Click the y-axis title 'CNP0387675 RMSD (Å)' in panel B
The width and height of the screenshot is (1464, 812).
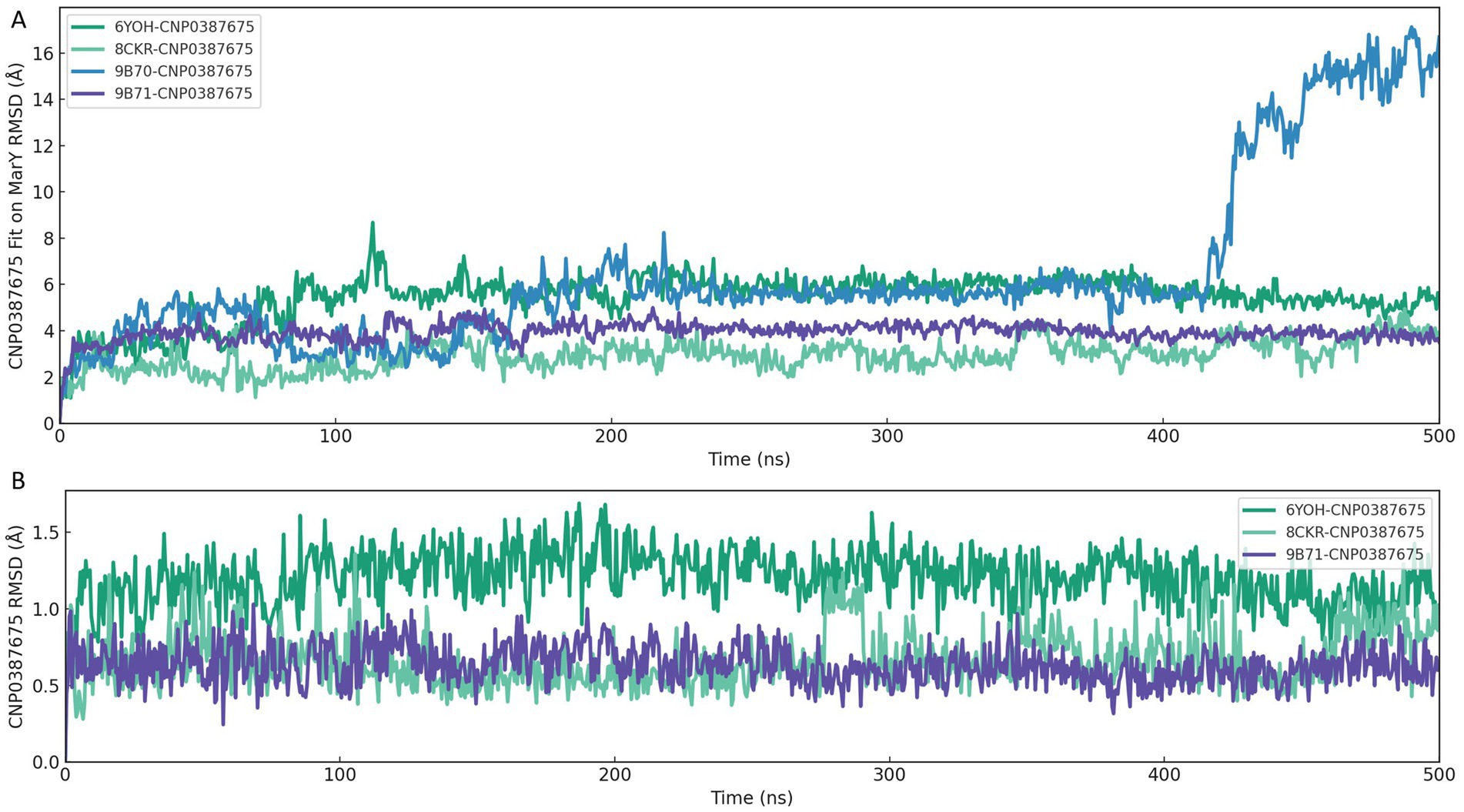point(15,627)
